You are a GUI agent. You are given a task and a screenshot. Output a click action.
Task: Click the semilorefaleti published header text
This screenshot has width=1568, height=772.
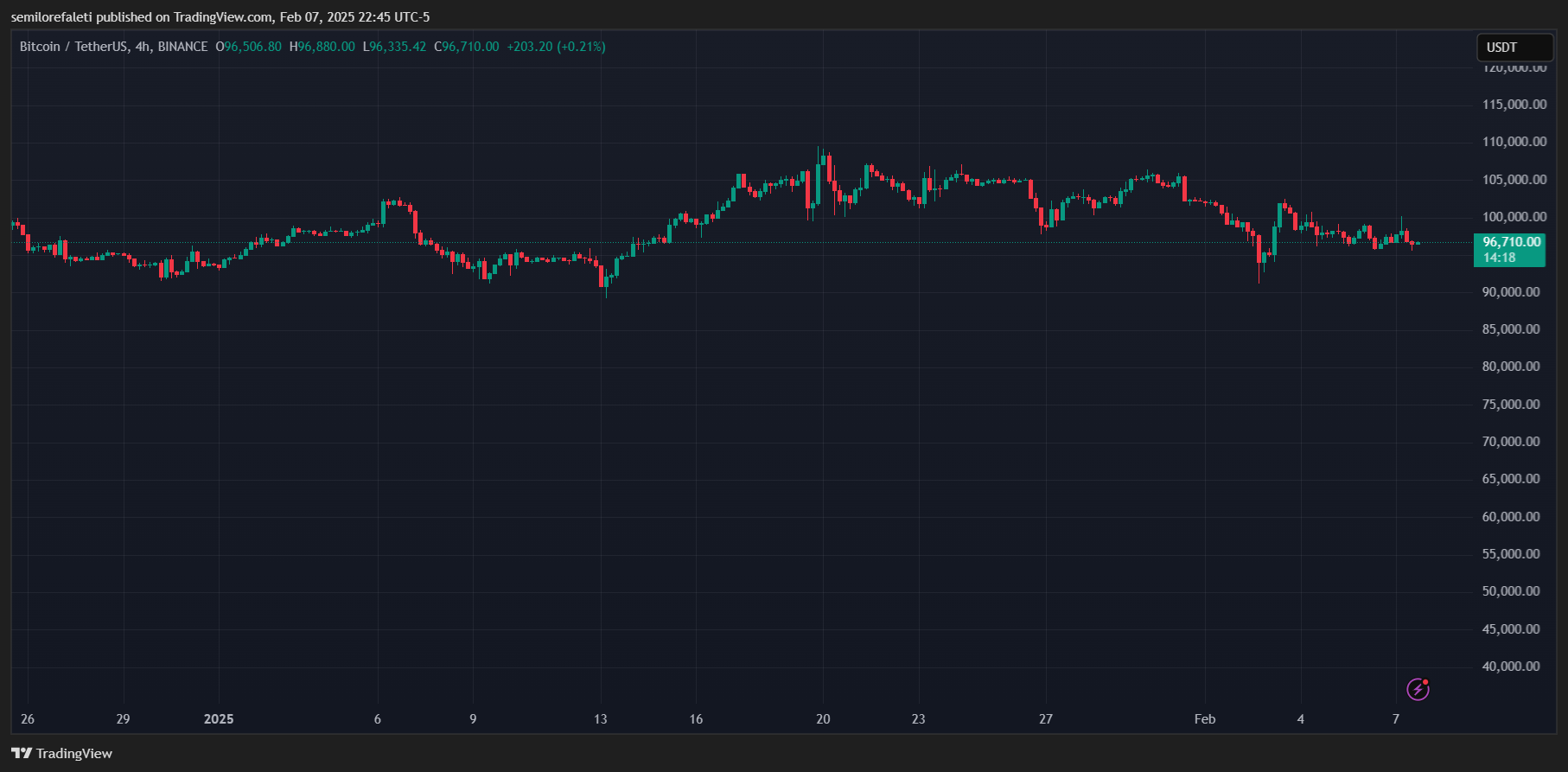pos(220,17)
